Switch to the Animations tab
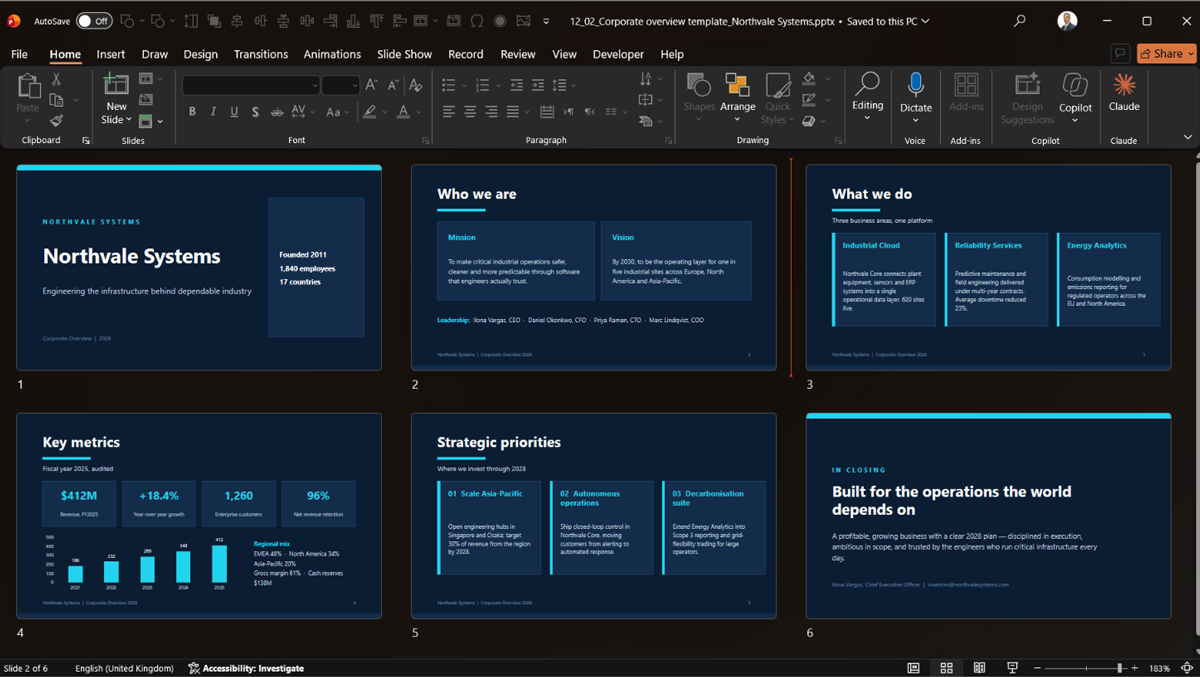Screen dimensions: 1200x677 click(332, 54)
